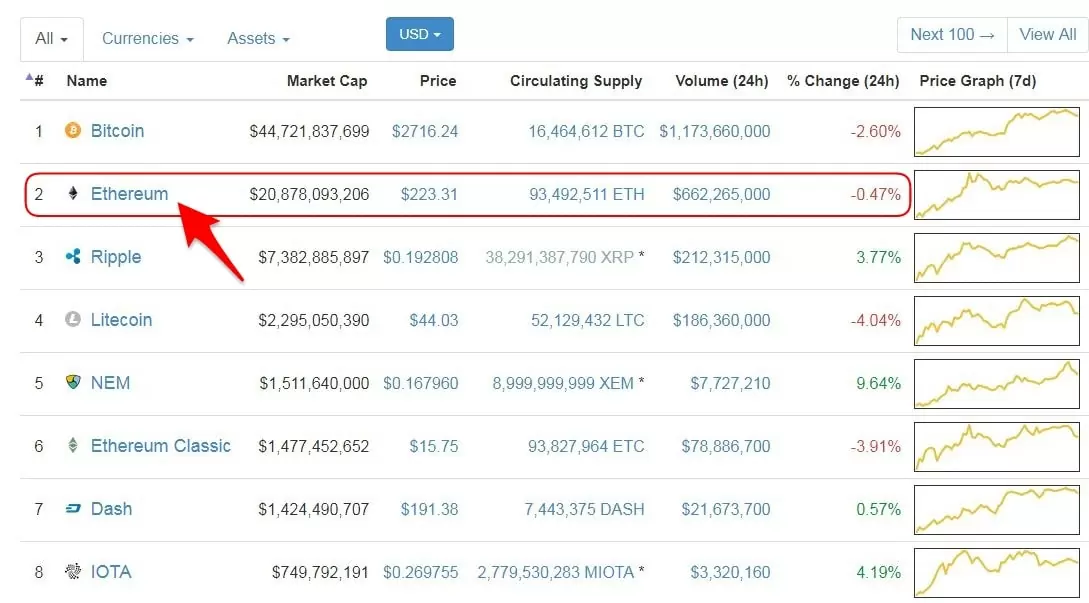Expand the Currencies dropdown menu
Image resolution: width=1089 pixels, height=603 pixels.
[x=147, y=39]
